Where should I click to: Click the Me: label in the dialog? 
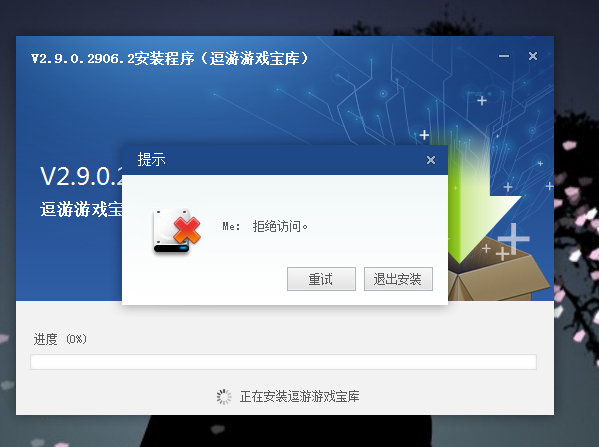pos(232,227)
